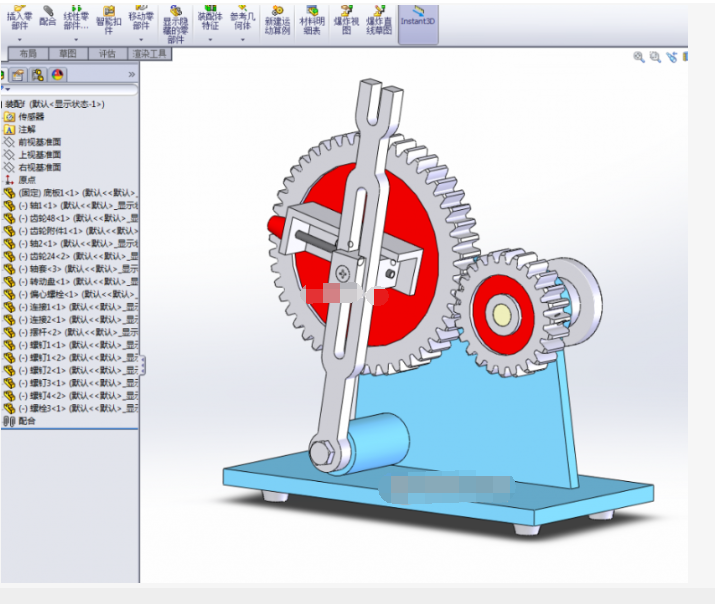Open the 材料明细表 (Bill of Materials) tool
This screenshot has width=715, height=604.
(x=312, y=21)
